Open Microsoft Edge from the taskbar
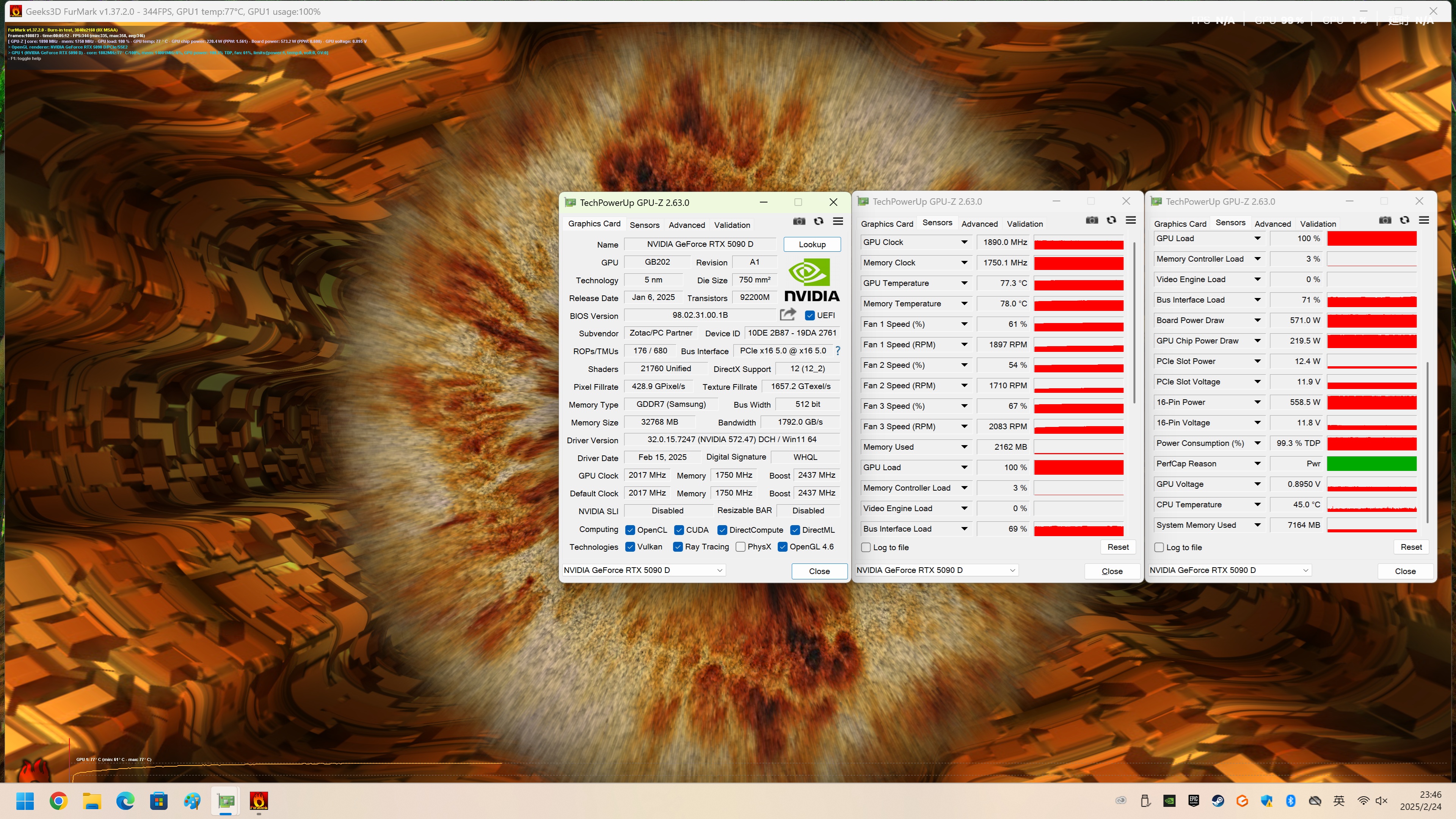Viewport: 1456px width, 819px height. coord(125,800)
